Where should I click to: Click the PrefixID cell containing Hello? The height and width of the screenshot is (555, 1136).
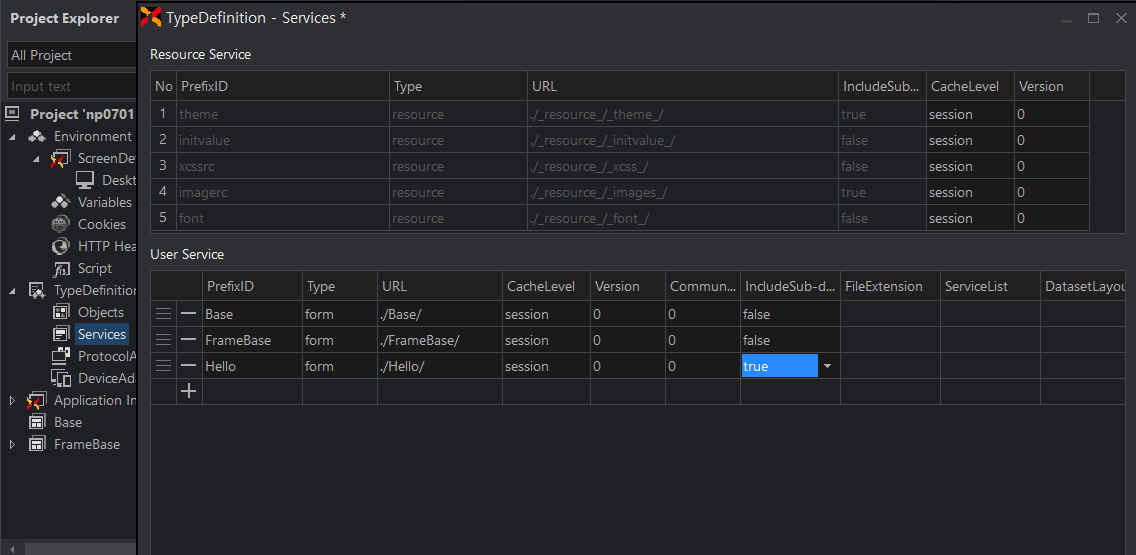click(252, 366)
